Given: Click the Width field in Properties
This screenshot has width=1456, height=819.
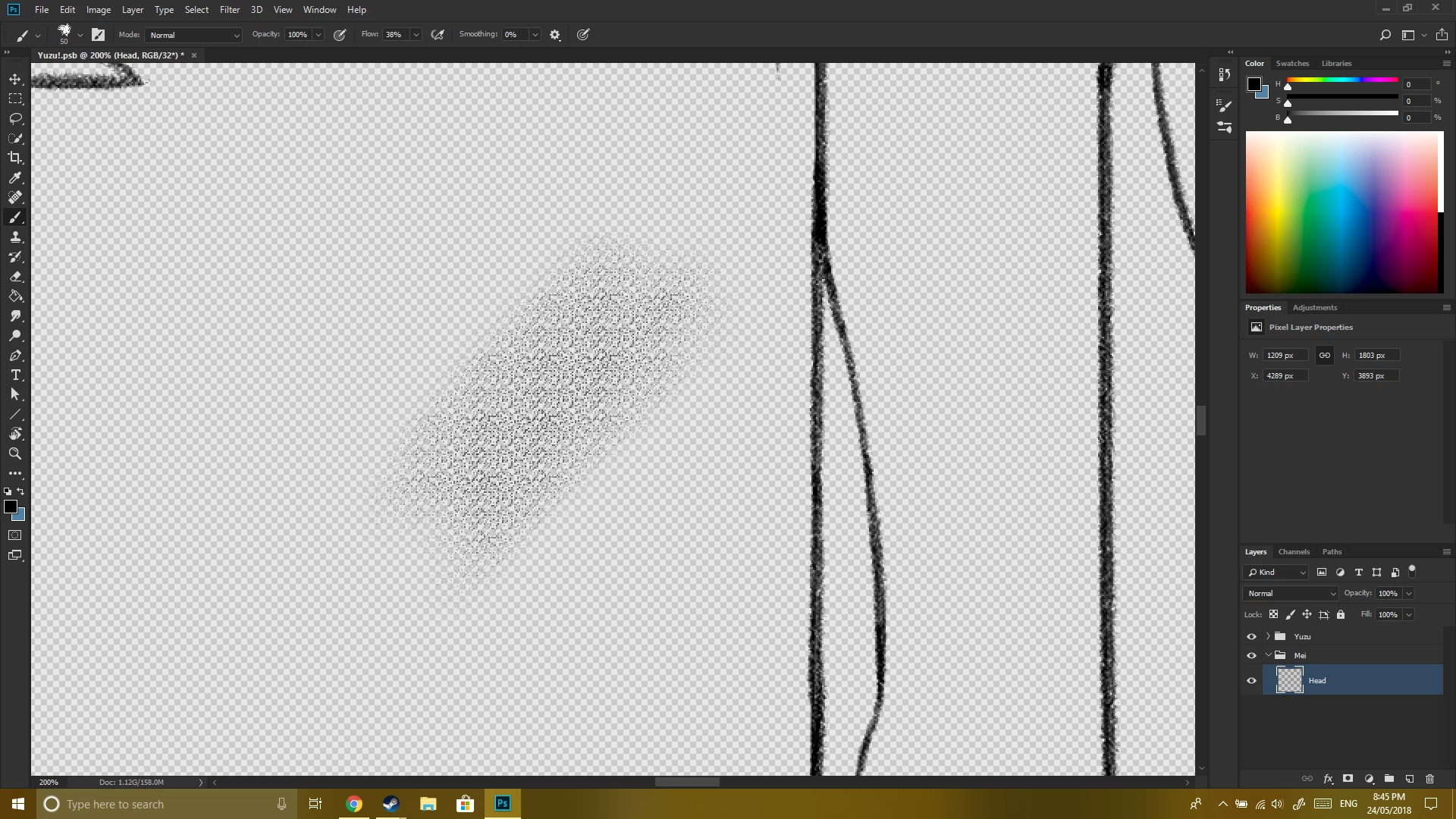Looking at the screenshot, I should tap(1285, 355).
